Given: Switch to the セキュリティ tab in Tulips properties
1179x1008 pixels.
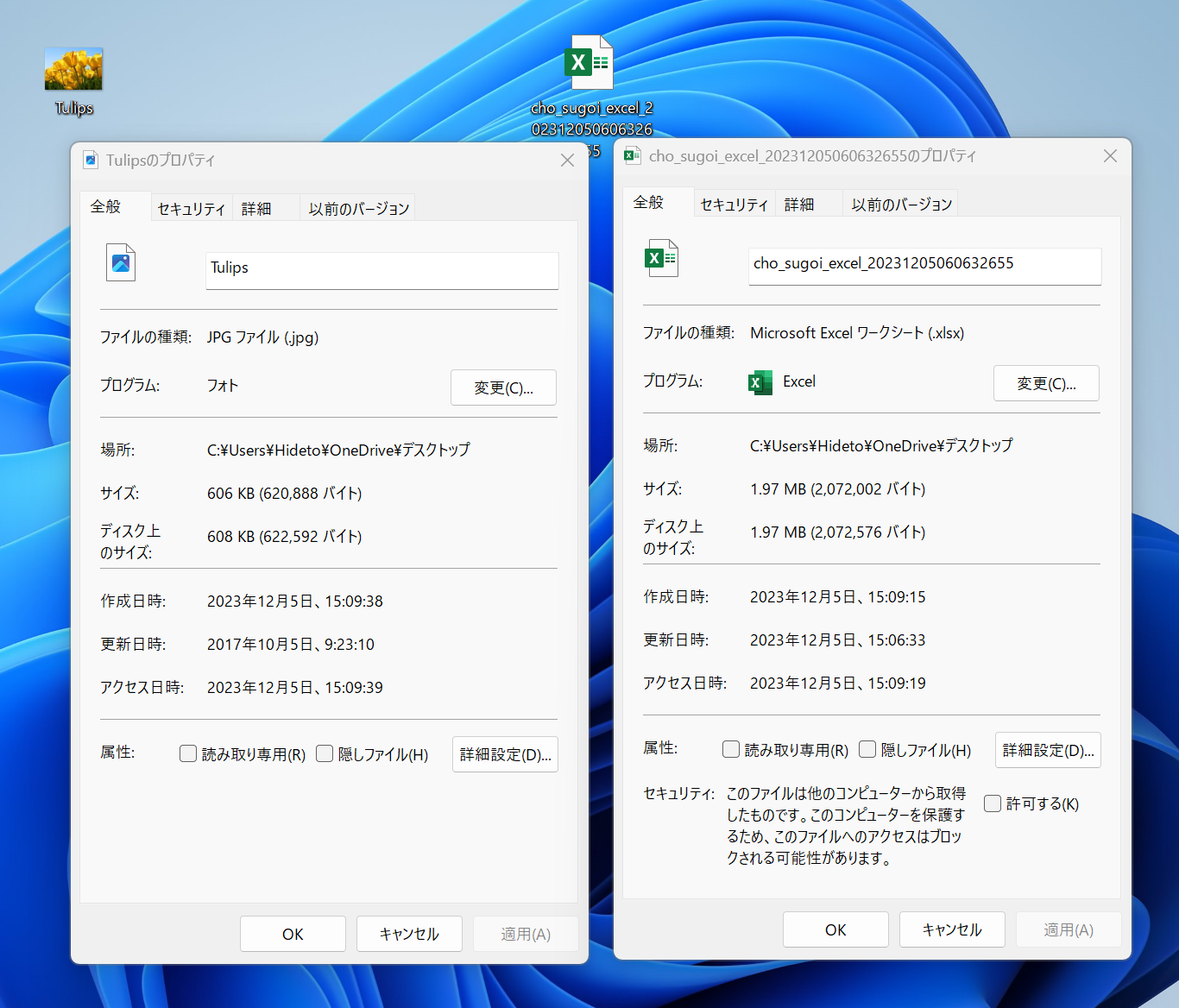Looking at the screenshot, I should 191,208.
